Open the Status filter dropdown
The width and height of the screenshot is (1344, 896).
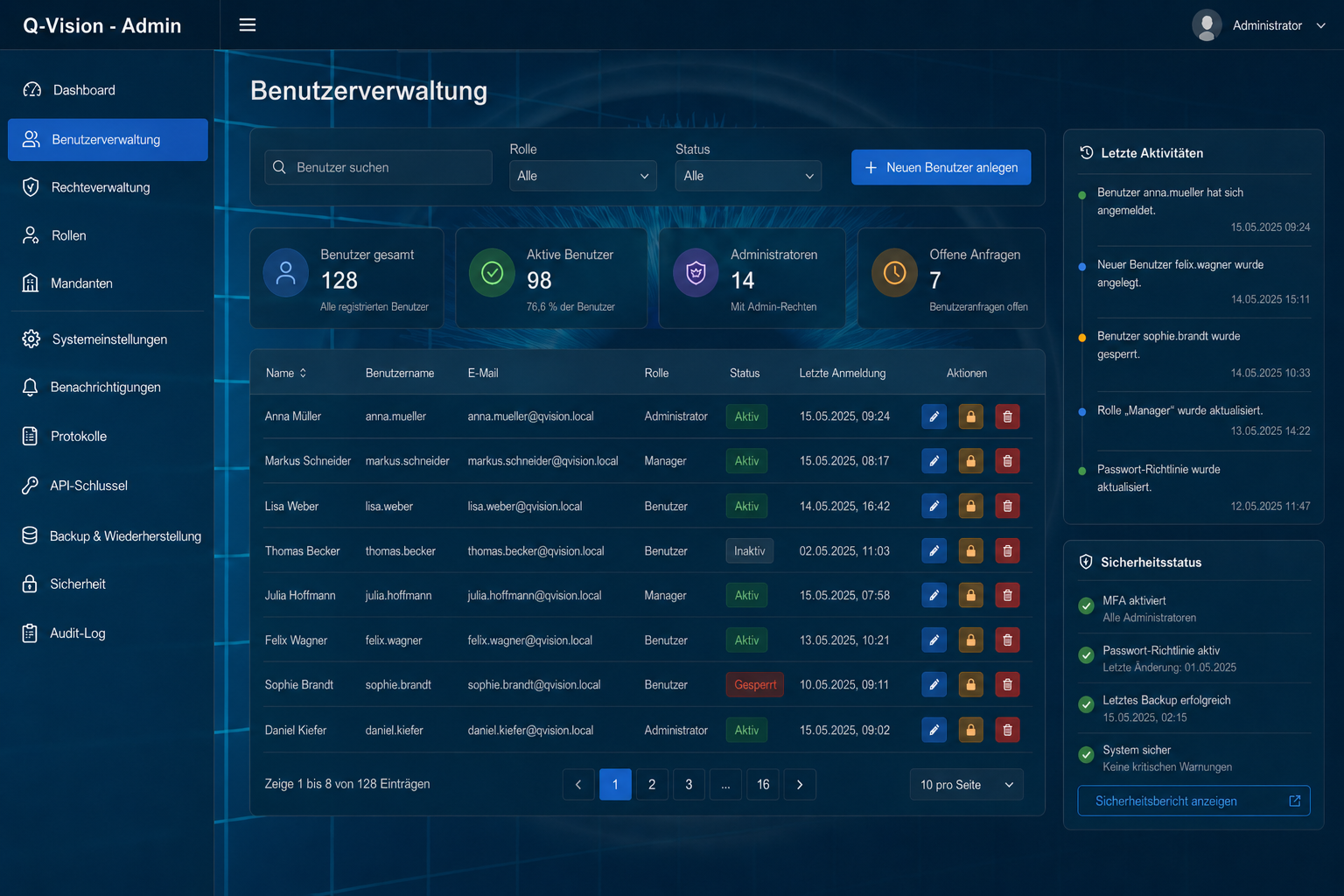pos(748,176)
